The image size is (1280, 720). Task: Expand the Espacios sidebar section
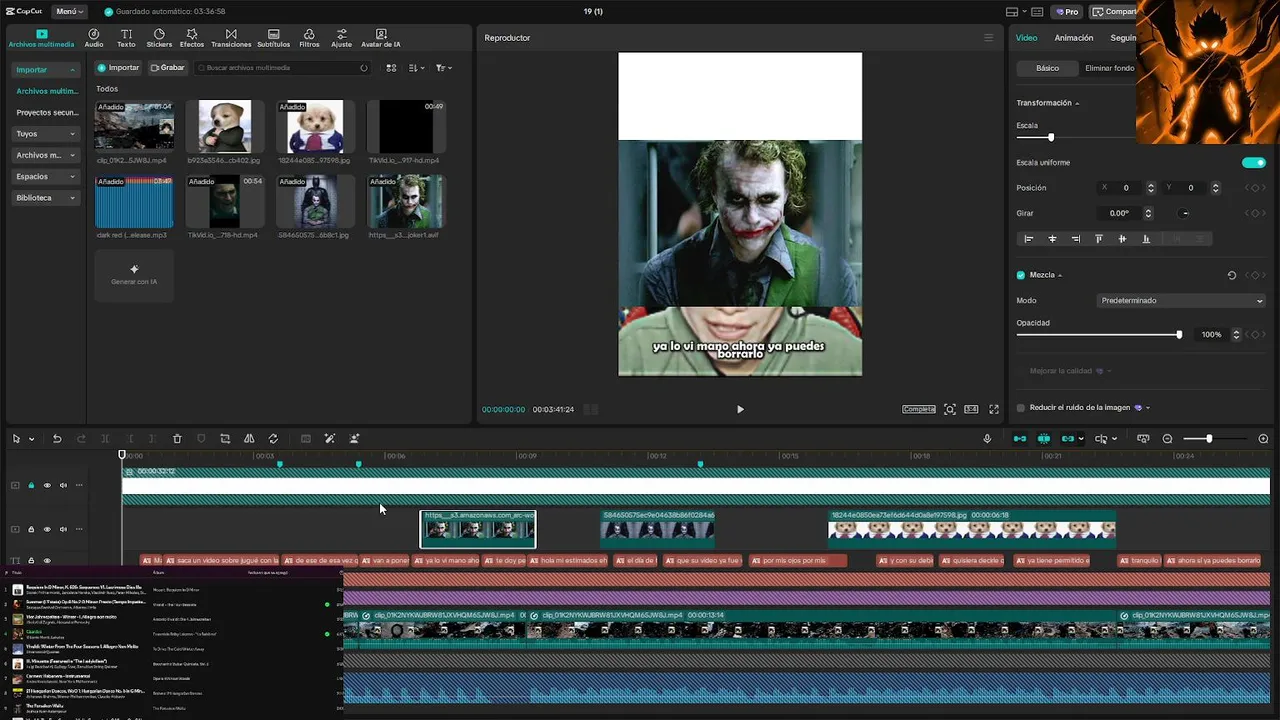[x=46, y=177]
